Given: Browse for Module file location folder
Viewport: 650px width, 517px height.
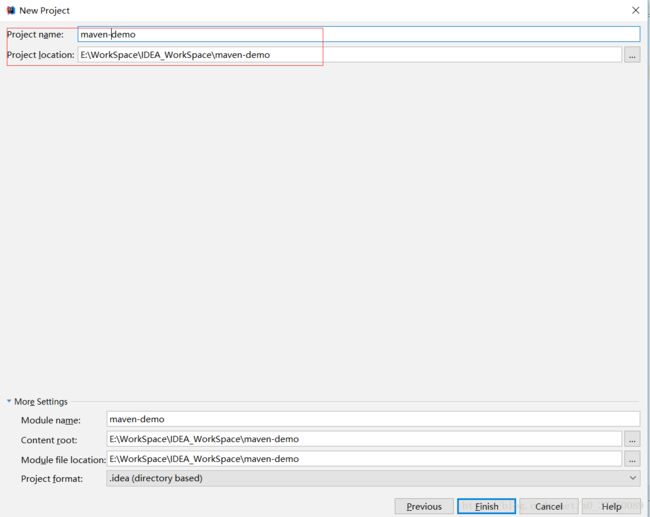Looking at the screenshot, I should [632, 459].
